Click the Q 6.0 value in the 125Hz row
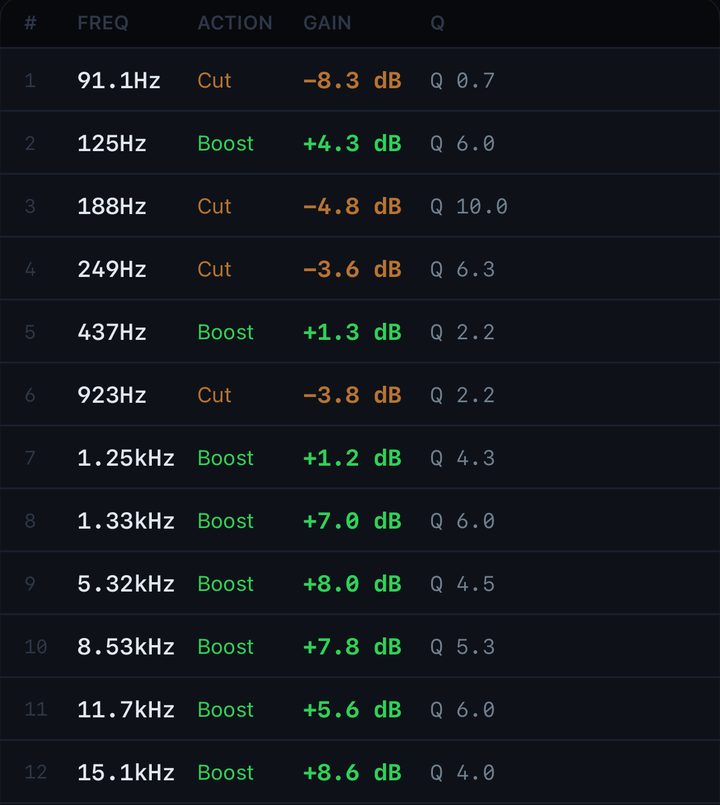 click(x=463, y=144)
